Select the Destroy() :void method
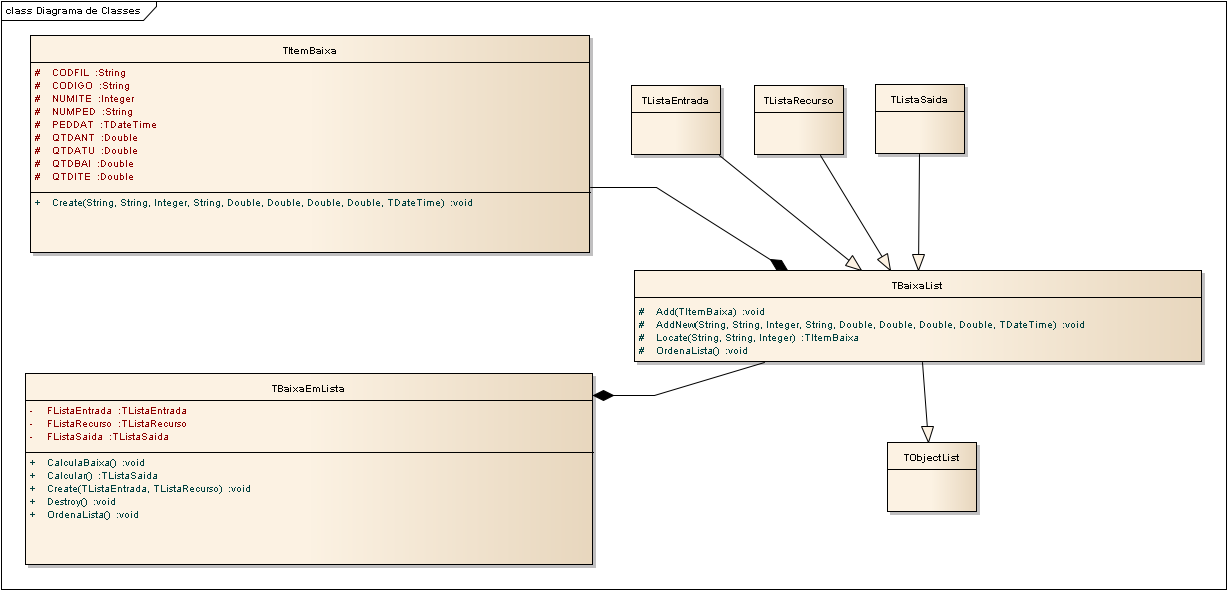 pyautogui.click(x=81, y=502)
